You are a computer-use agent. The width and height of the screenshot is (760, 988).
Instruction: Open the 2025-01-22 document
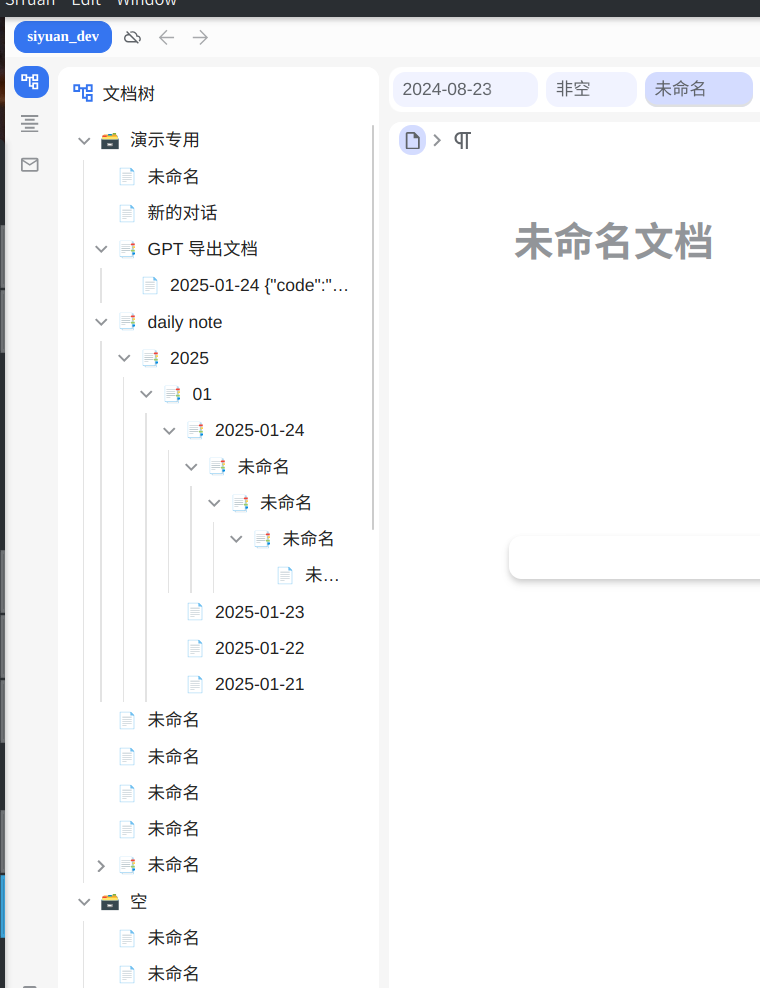click(259, 648)
